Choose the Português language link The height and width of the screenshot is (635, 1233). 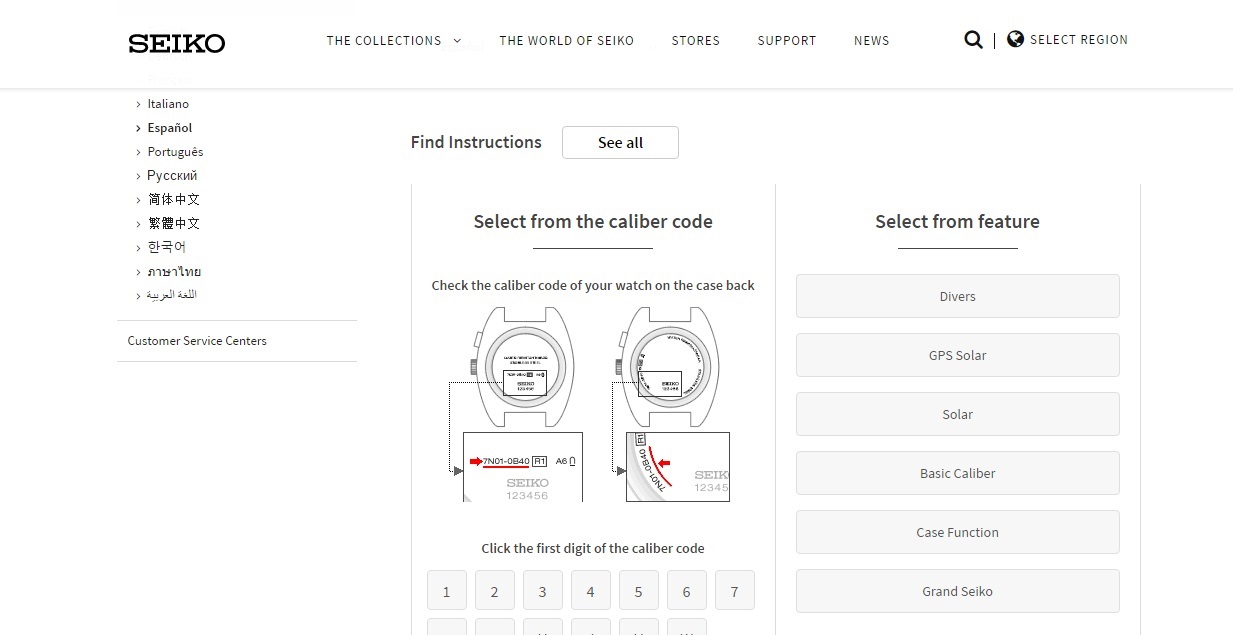click(175, 152)
